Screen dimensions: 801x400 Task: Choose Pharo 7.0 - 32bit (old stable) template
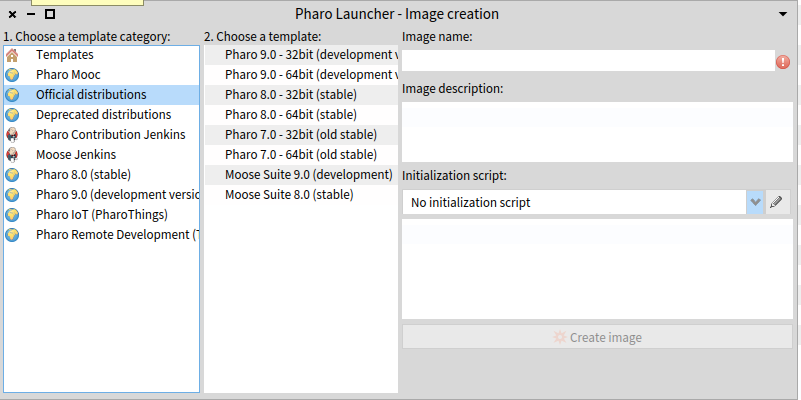pos(301,134)
